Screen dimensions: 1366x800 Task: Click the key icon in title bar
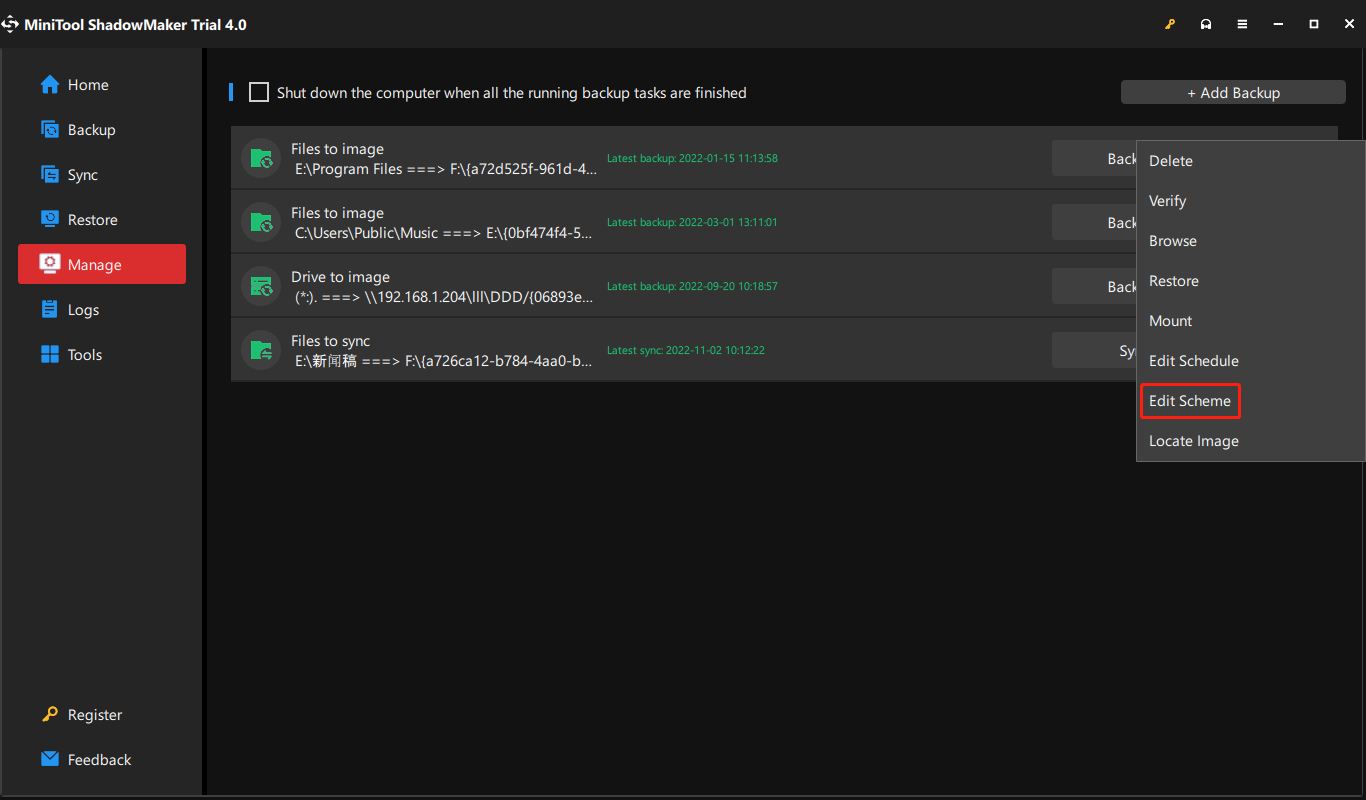1170,24
